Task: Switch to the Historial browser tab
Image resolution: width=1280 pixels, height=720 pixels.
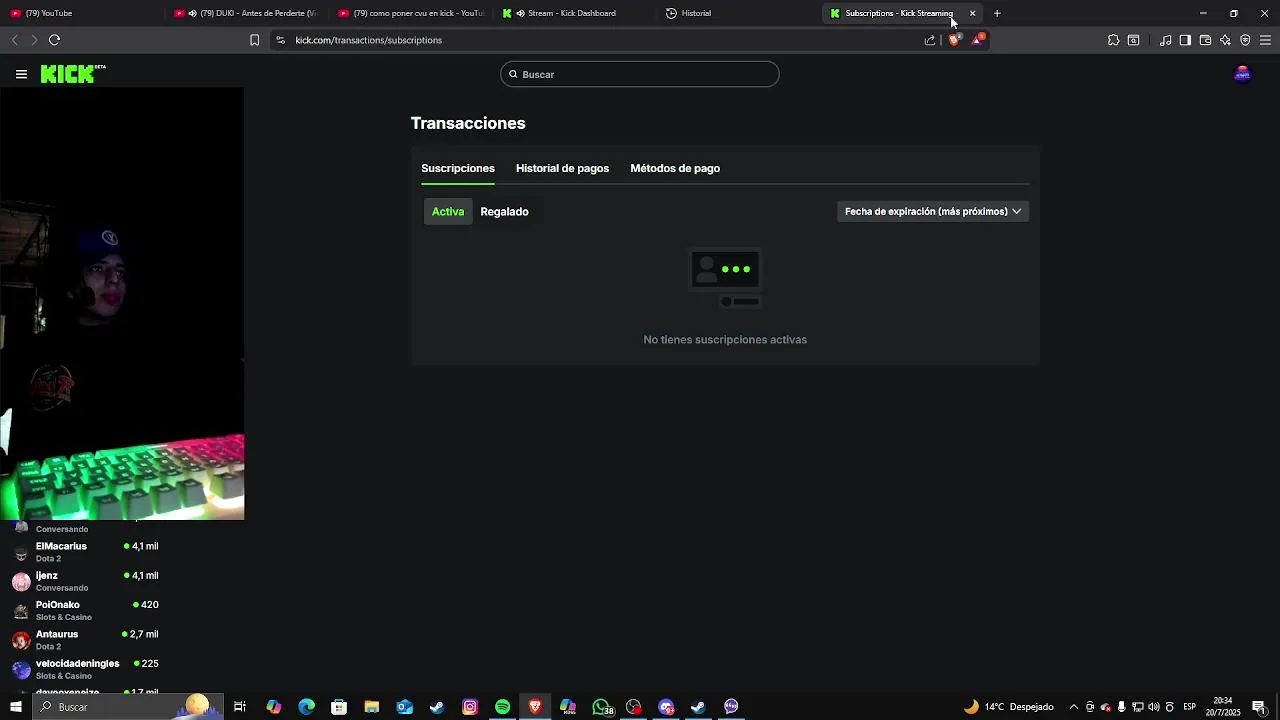Action: click(x=740, y=13)
